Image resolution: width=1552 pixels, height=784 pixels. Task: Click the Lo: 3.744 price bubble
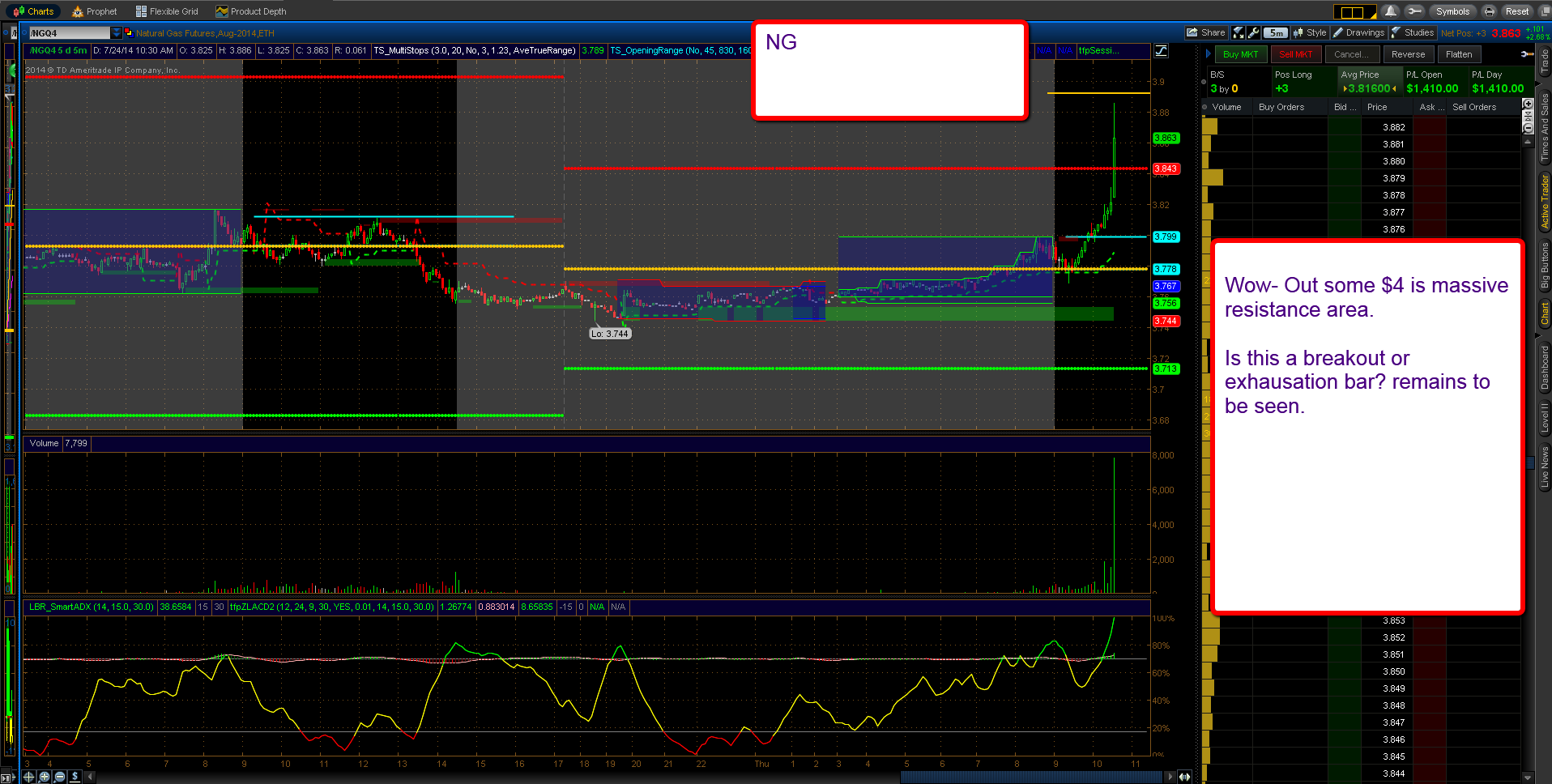pyautogui.click(x=609, y=334)
